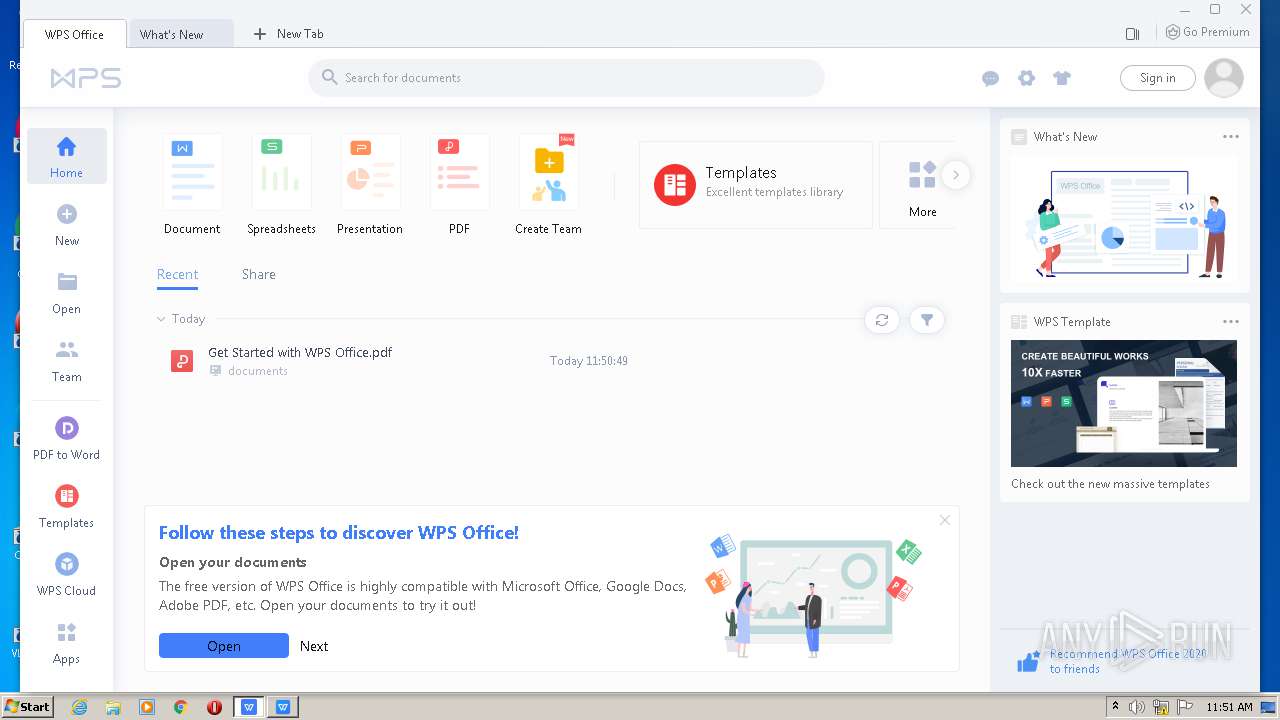Click the filter funnel icon
This screenshot has height=720, width=1280.
tap(927, 320)
